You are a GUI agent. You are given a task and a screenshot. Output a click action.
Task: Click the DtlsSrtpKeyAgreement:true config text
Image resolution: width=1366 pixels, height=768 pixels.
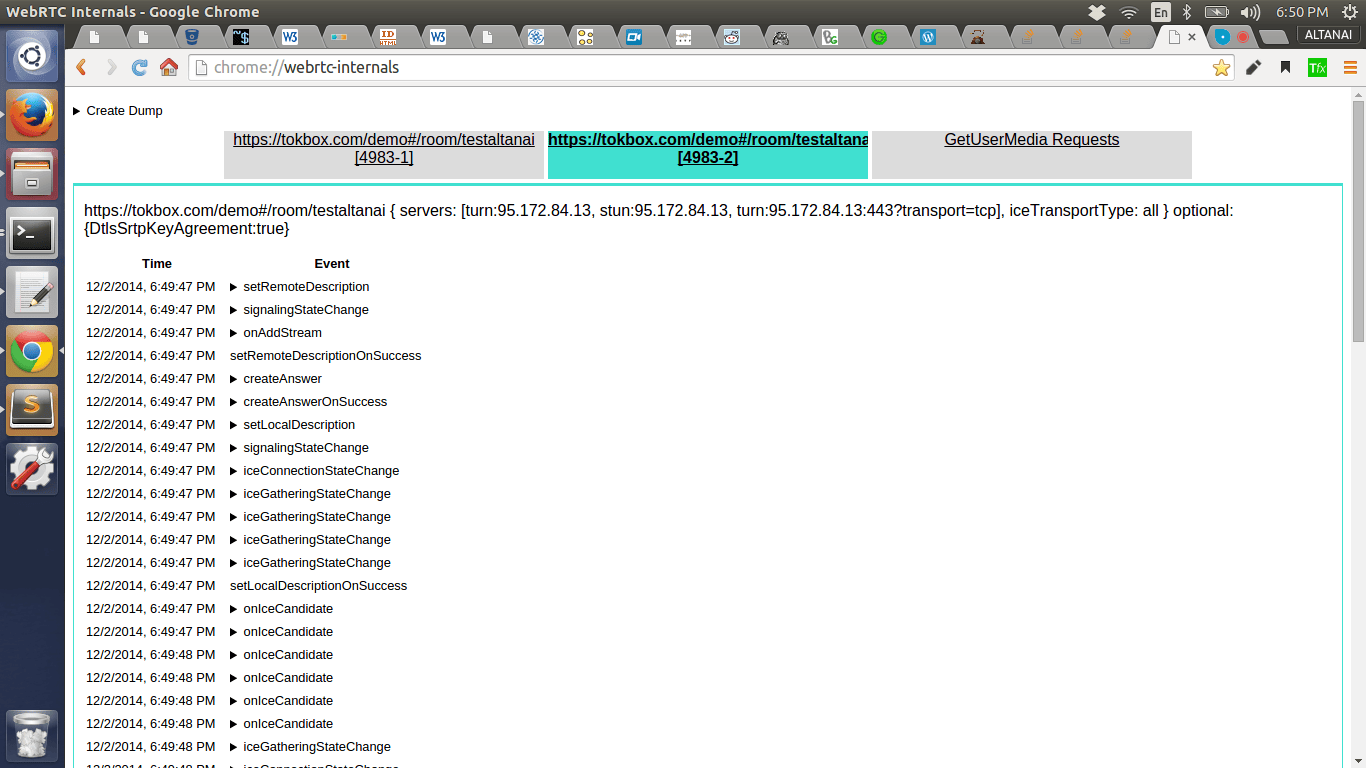click(186, 229)
